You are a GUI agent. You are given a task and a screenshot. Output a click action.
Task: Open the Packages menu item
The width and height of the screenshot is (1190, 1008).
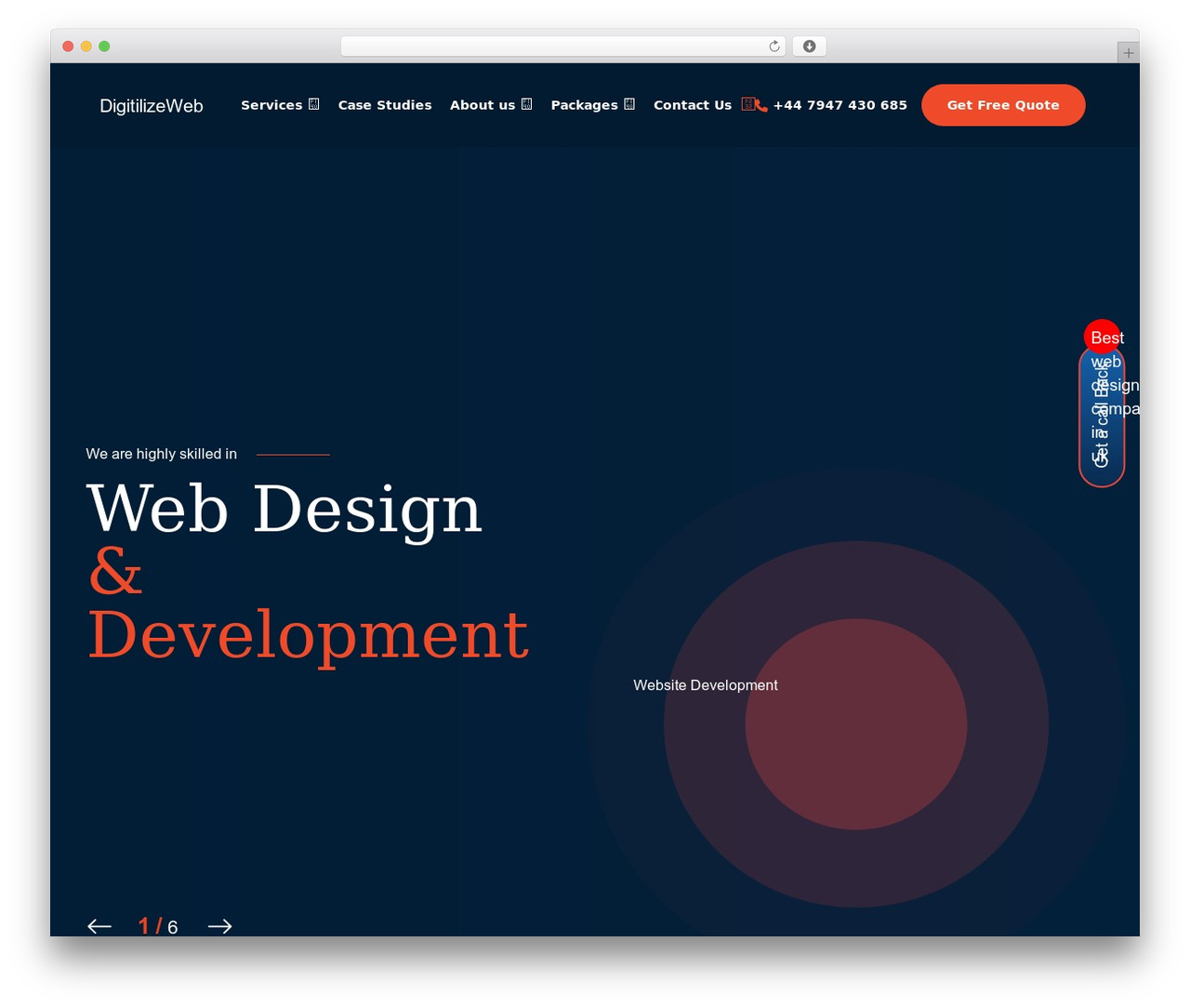click(584, 105)
